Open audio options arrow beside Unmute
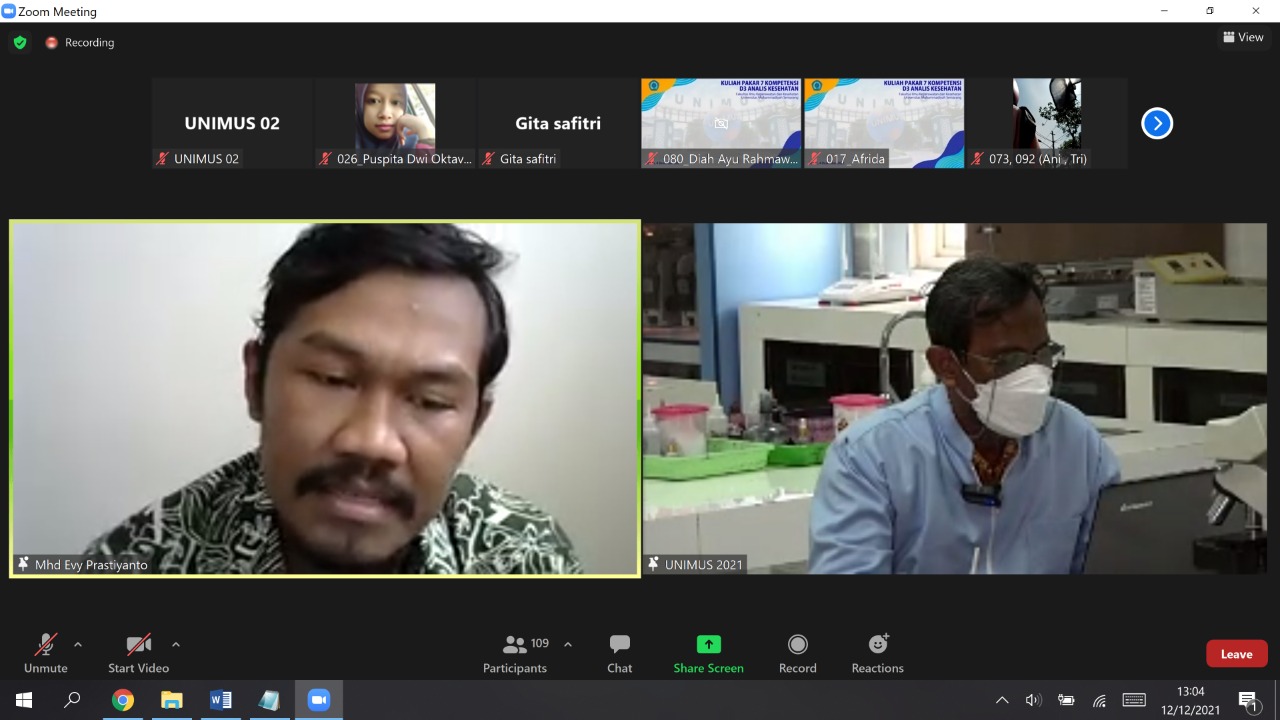This screenshot has width=1280, height=720. point(78,645)
